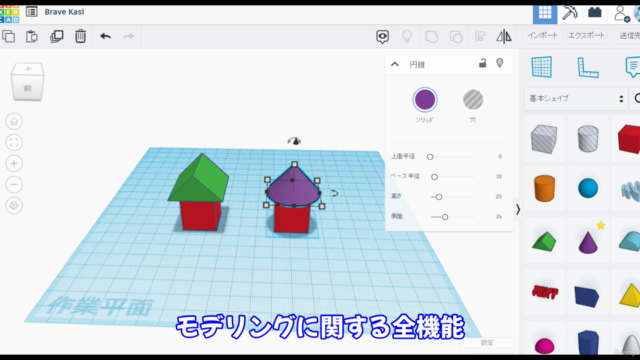Click the 側面 slider handle
Viewport: 640px width, 360px height.
tap(445, 217)
